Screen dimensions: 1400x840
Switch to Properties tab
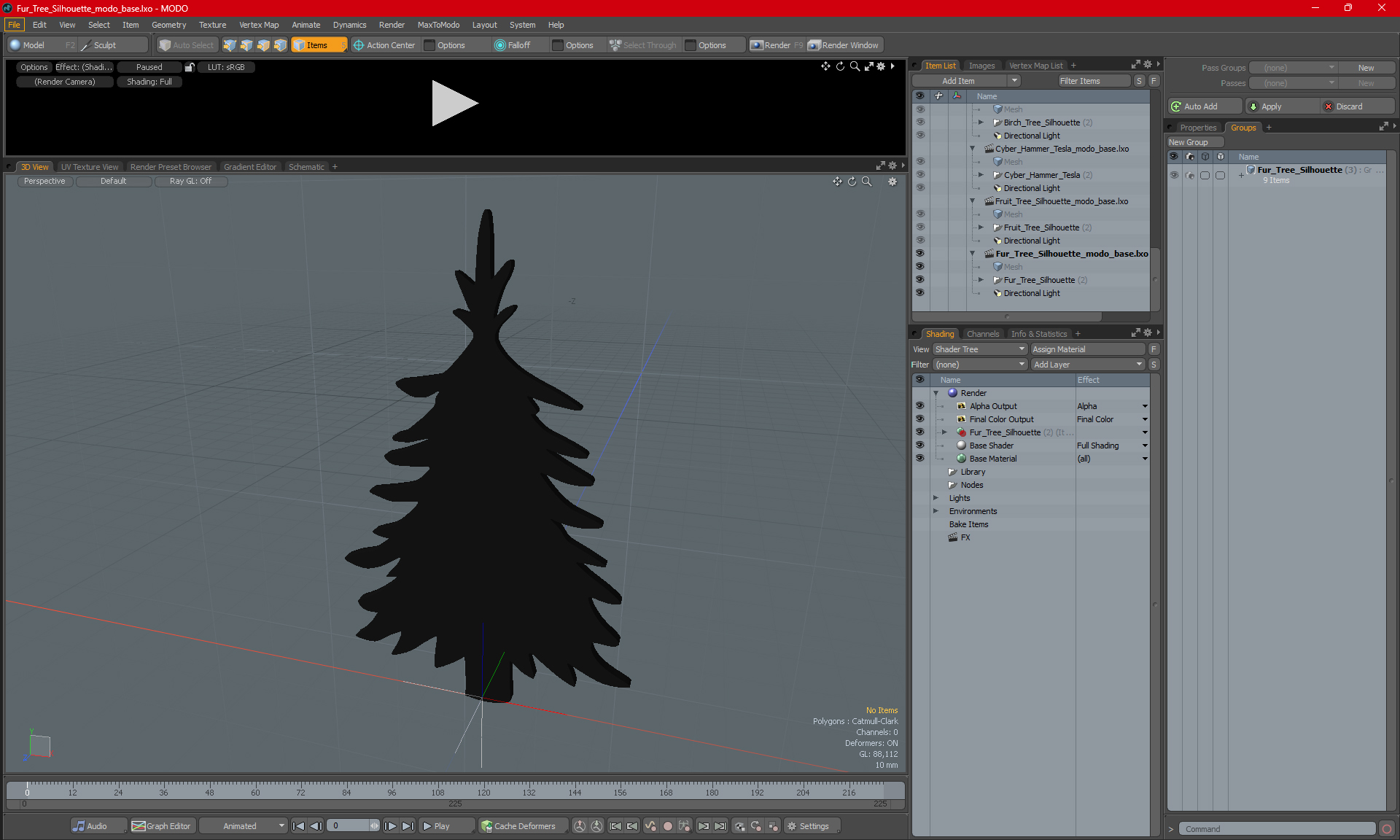(x=1198, y=128)
